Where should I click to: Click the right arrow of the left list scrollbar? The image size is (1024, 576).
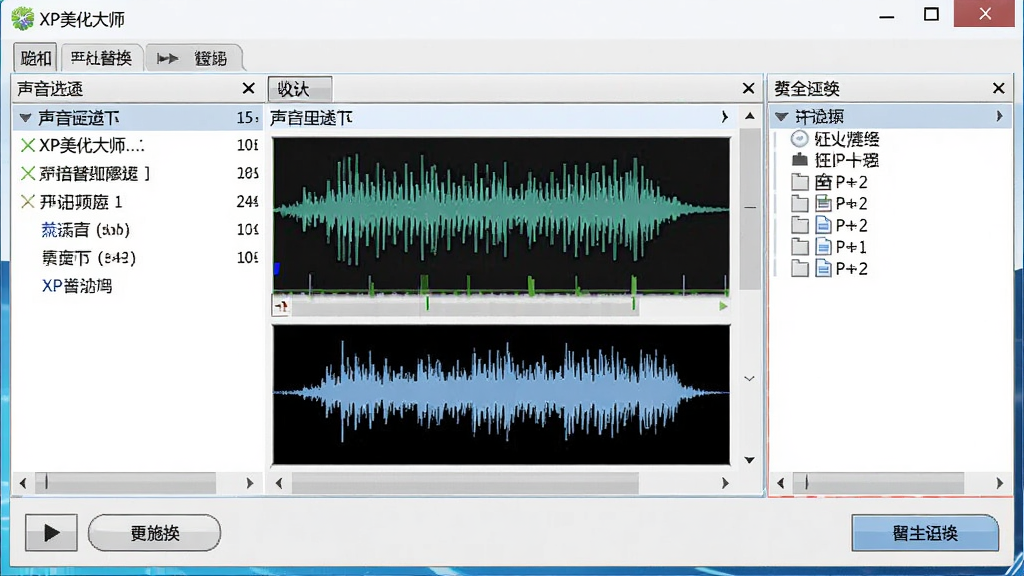click(249, 483)
